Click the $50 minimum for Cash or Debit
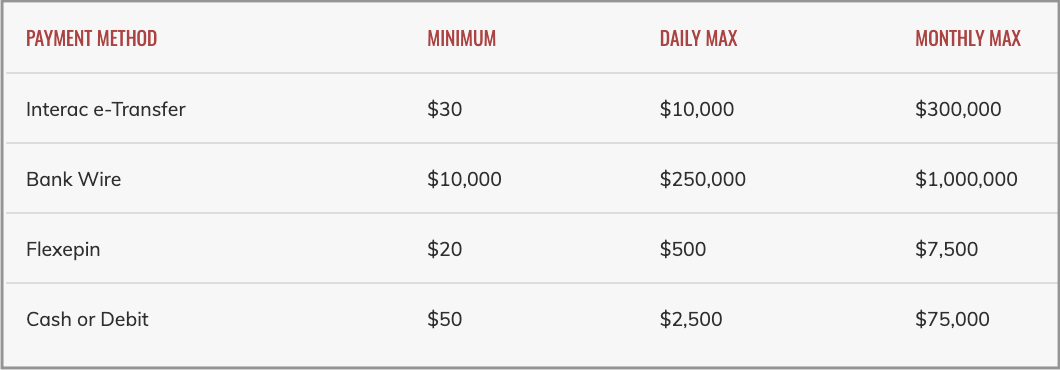Viewport: 1060px width, 370px height. (x=445, y=319)
